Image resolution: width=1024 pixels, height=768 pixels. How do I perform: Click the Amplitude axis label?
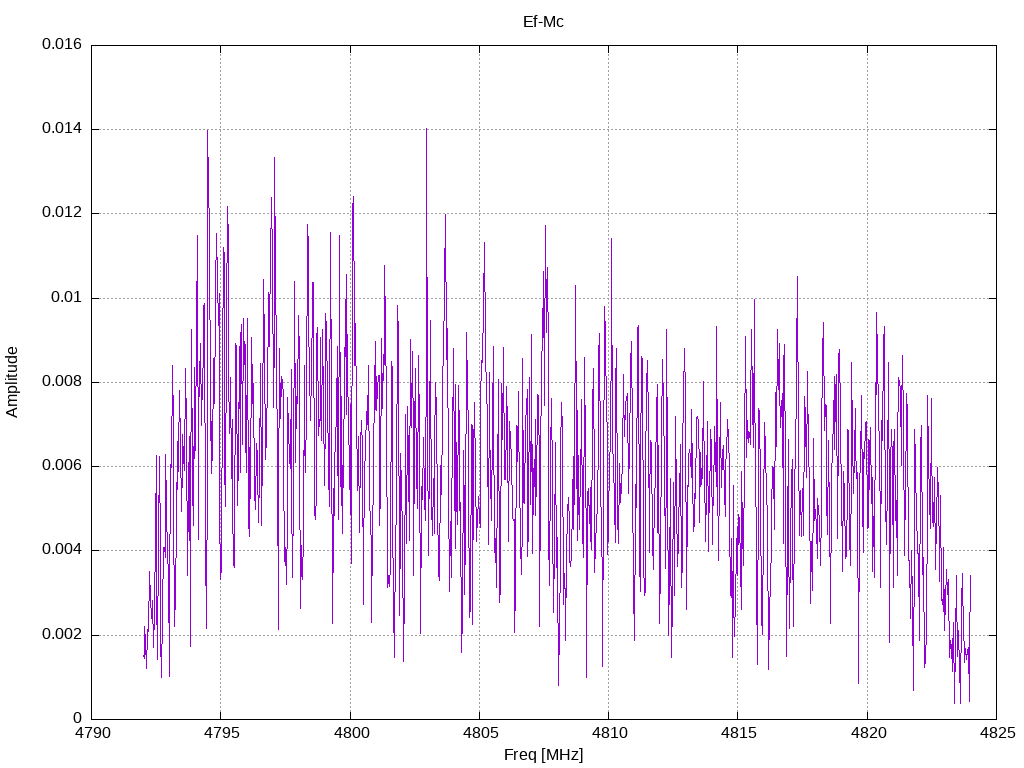pyautogui.click(x=12, y=382)
